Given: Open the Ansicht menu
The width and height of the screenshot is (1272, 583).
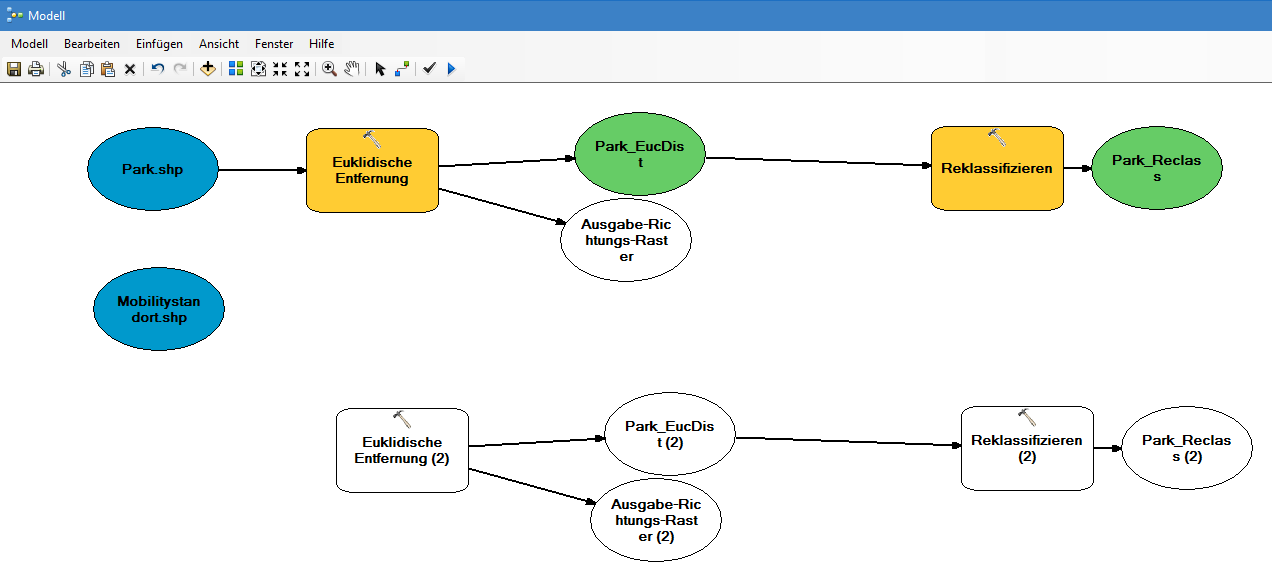Looking at the screenshot, I should (219, 44).
